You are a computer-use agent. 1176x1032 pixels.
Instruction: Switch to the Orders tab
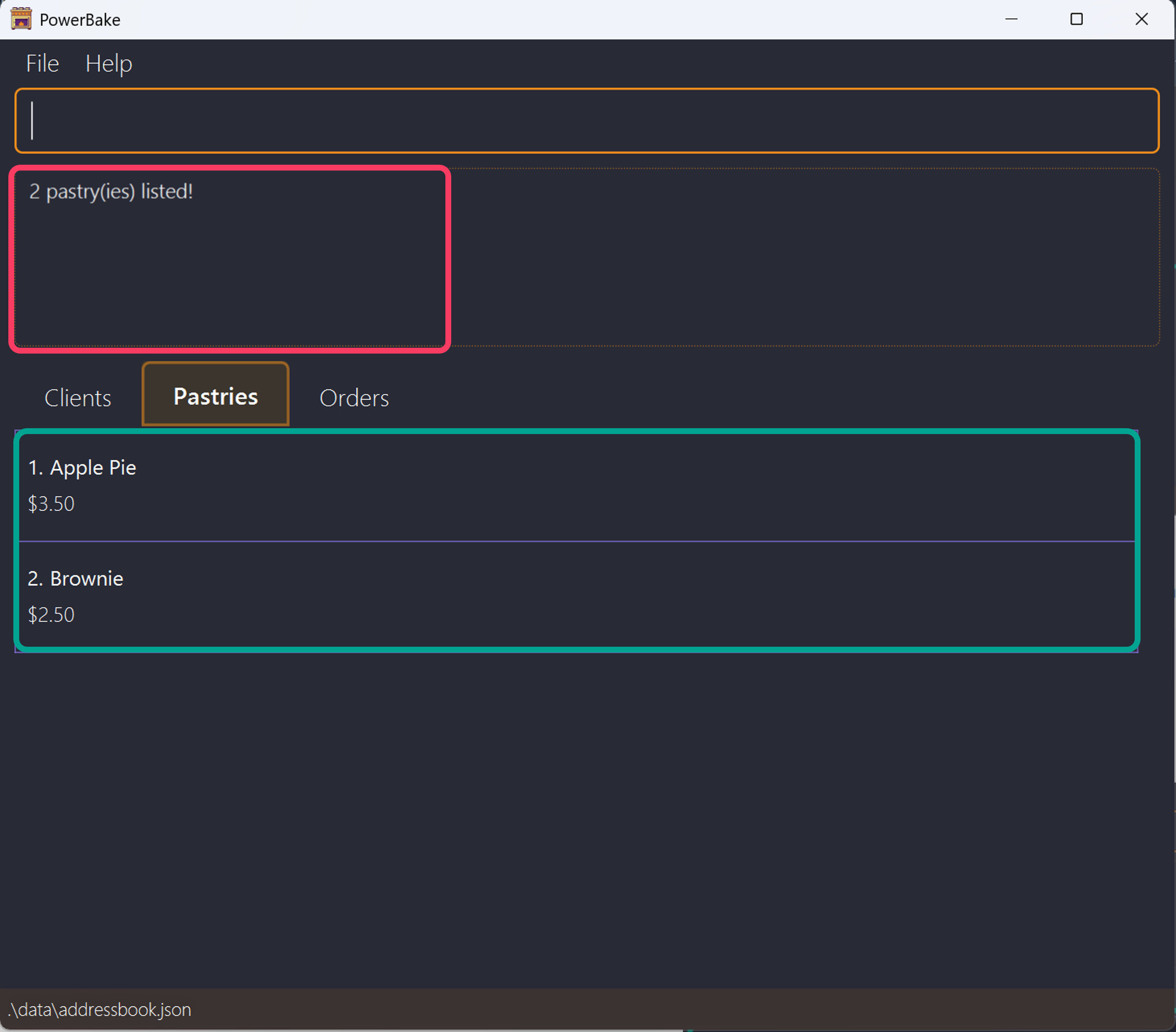354,398
